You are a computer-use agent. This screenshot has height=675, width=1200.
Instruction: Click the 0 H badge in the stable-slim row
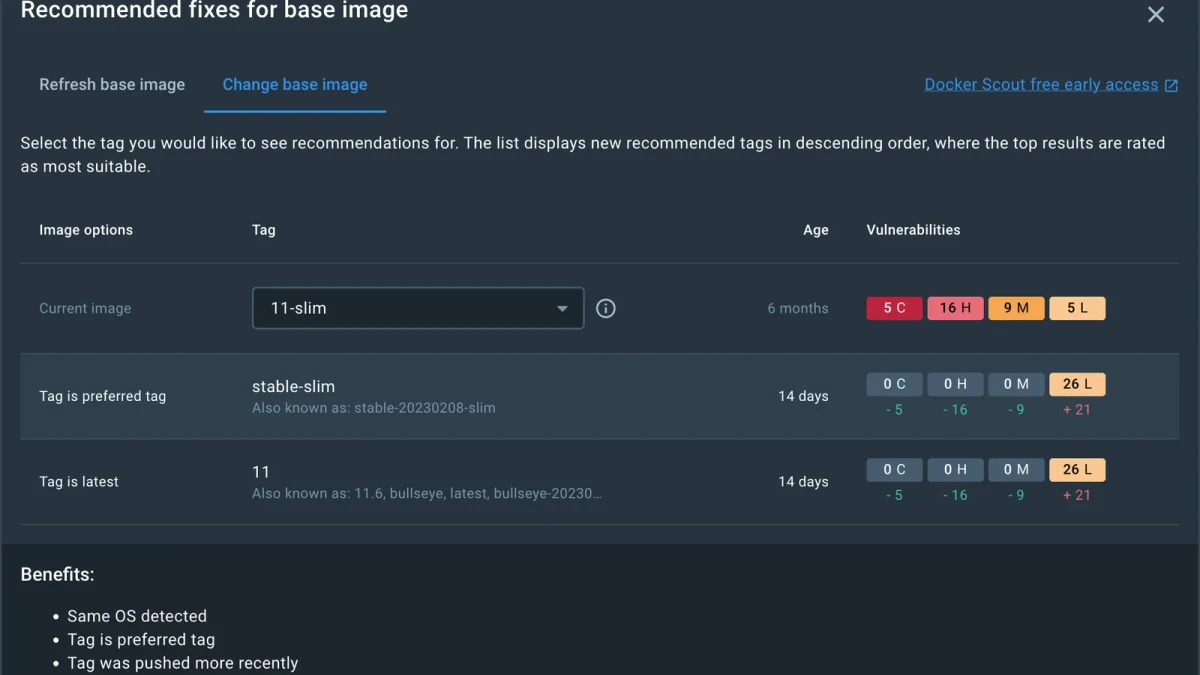pyautogui.click(x=956, y=384)
